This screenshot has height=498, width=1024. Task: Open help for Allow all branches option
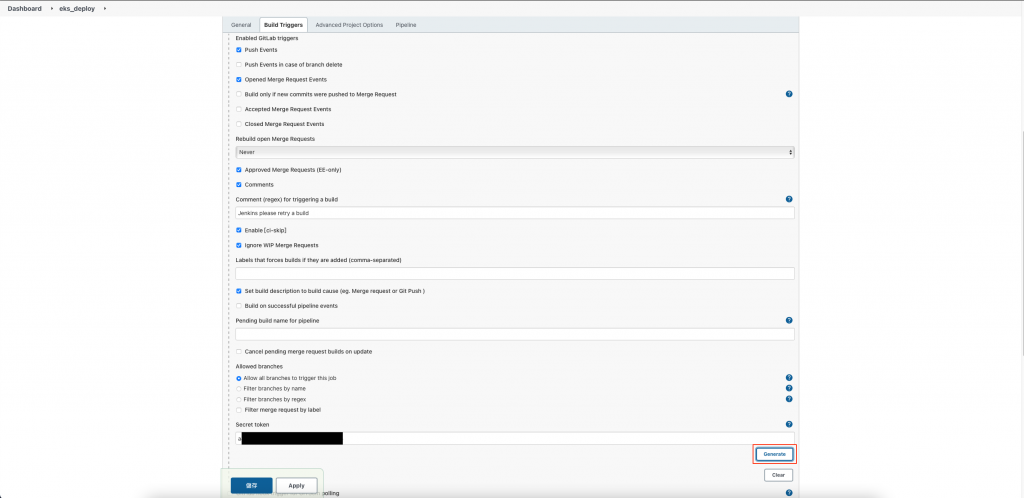[x=789, y=378]
